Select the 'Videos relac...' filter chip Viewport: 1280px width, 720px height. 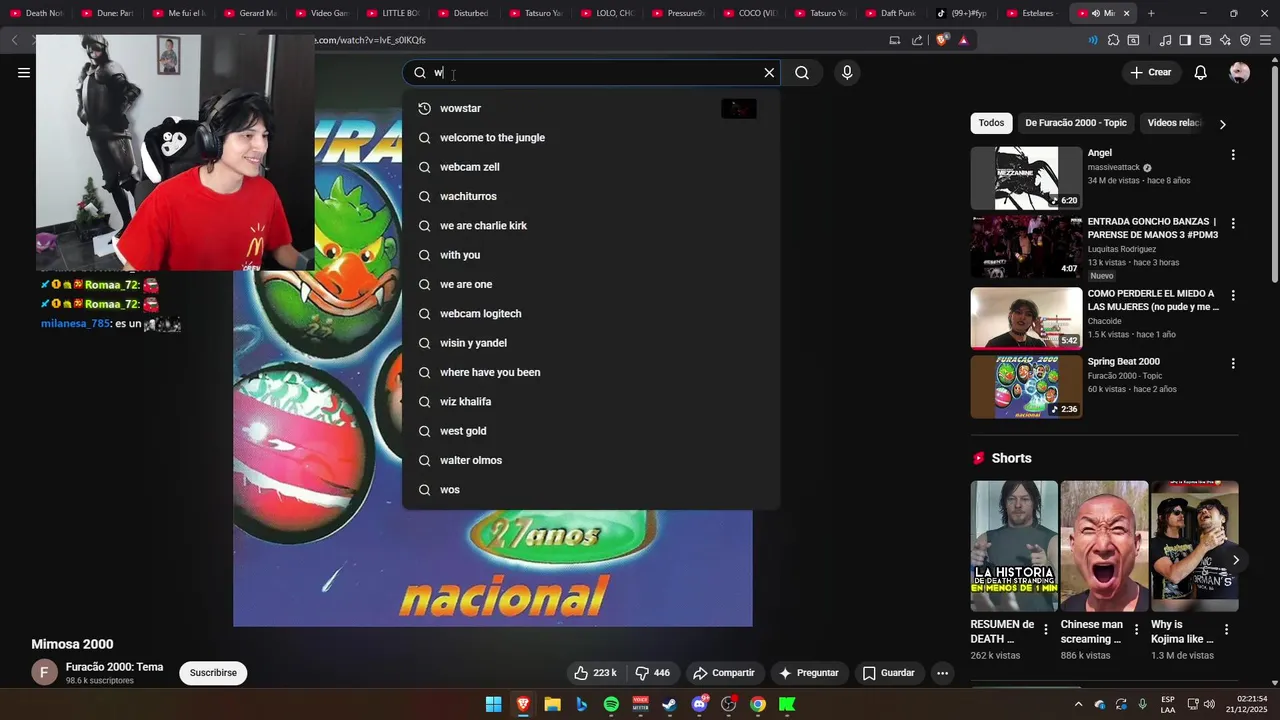coord(1174,123)
